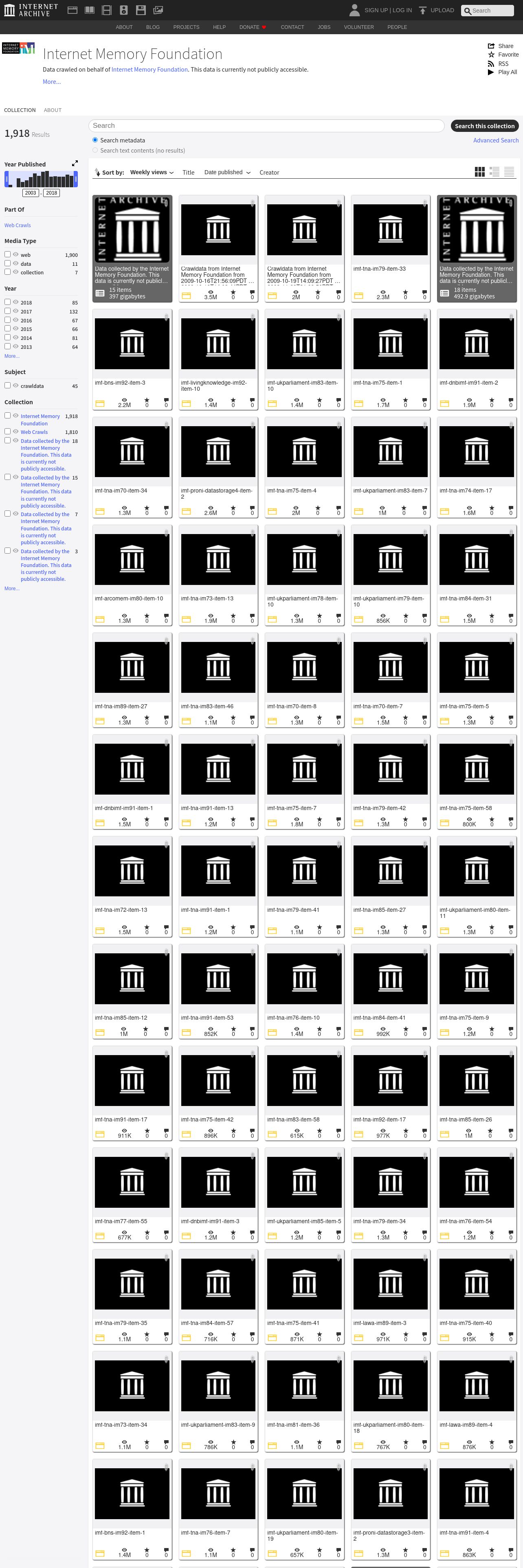Check the 2018 year checkbox
Image resolution: width=523 pixels, height=1568 pixels.
click(x=7, y=302)
